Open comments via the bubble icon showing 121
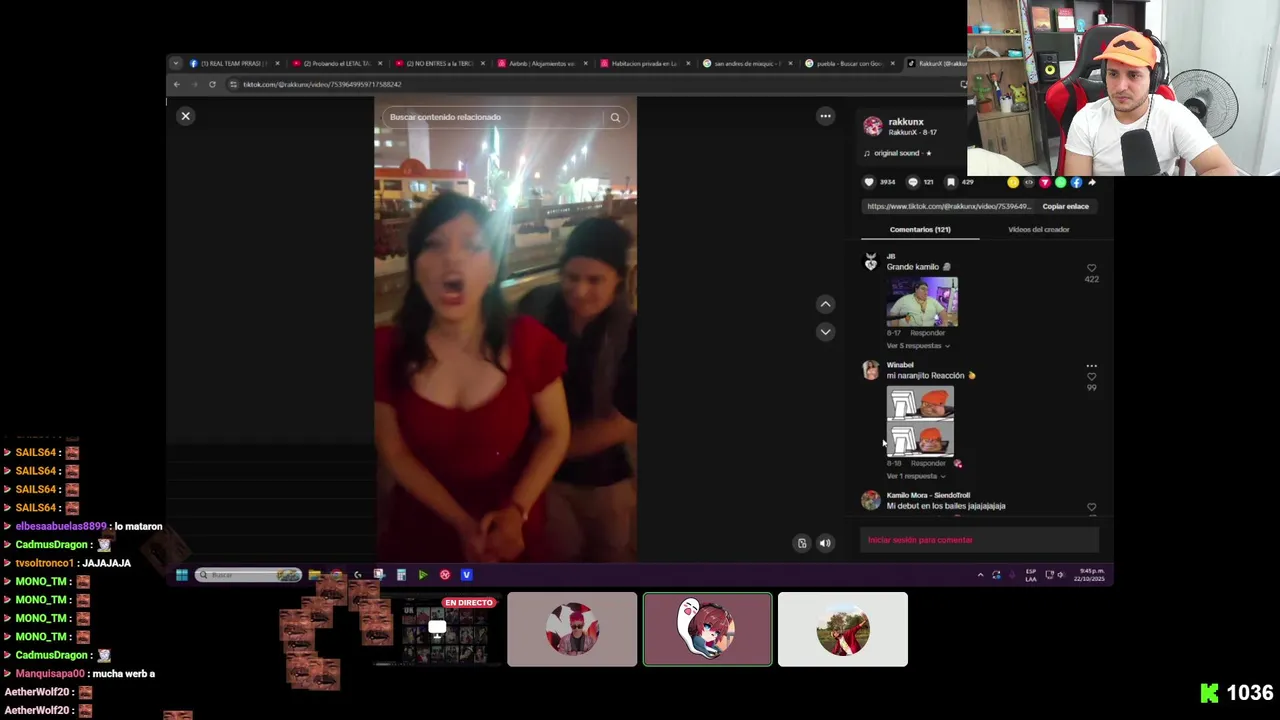1280x720 pixels. 912,182
